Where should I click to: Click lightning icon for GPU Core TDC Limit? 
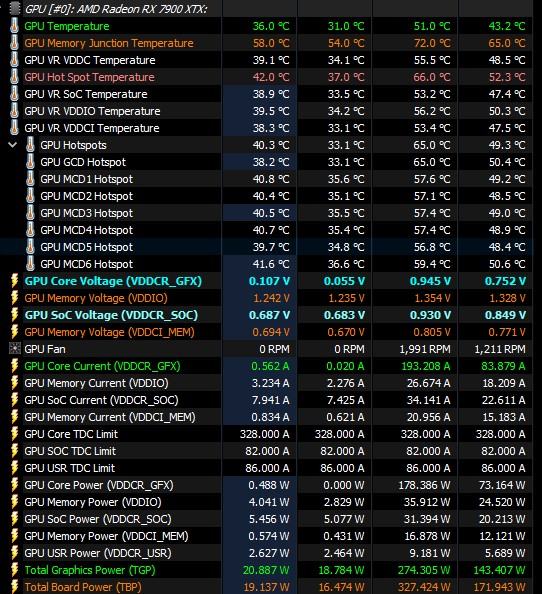pyautogui.click(x=14, y=434)
